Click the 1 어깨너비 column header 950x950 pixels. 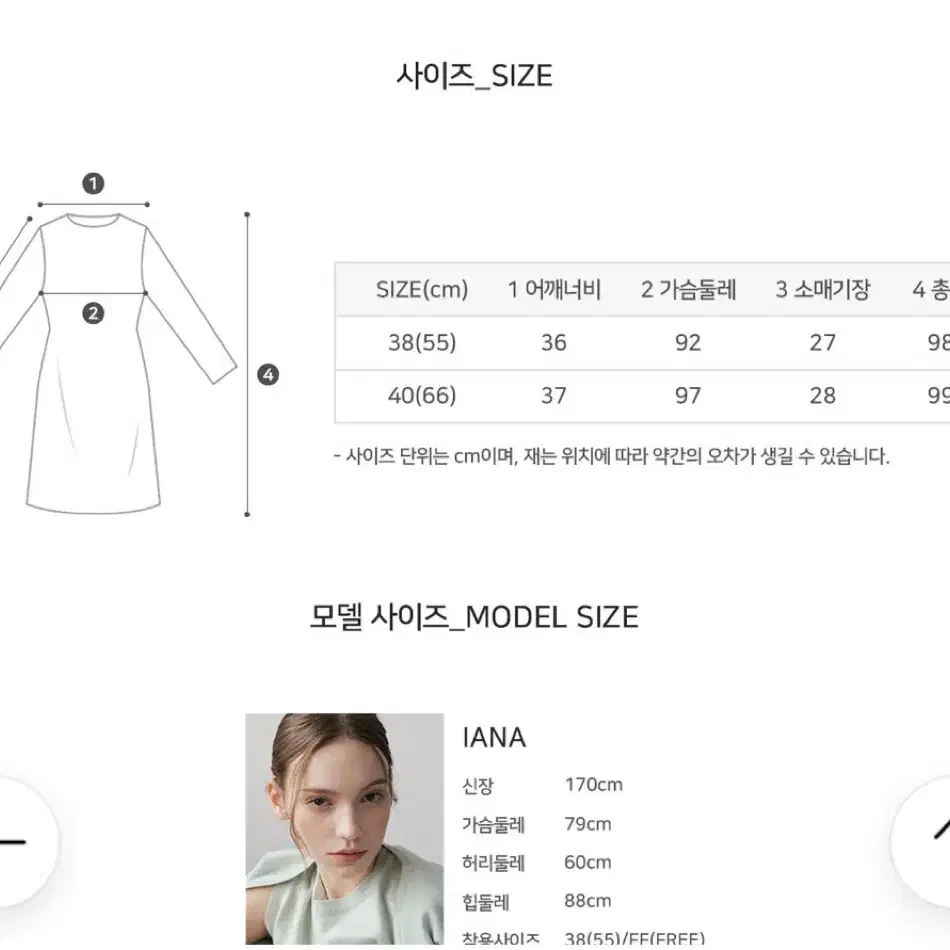554,290
